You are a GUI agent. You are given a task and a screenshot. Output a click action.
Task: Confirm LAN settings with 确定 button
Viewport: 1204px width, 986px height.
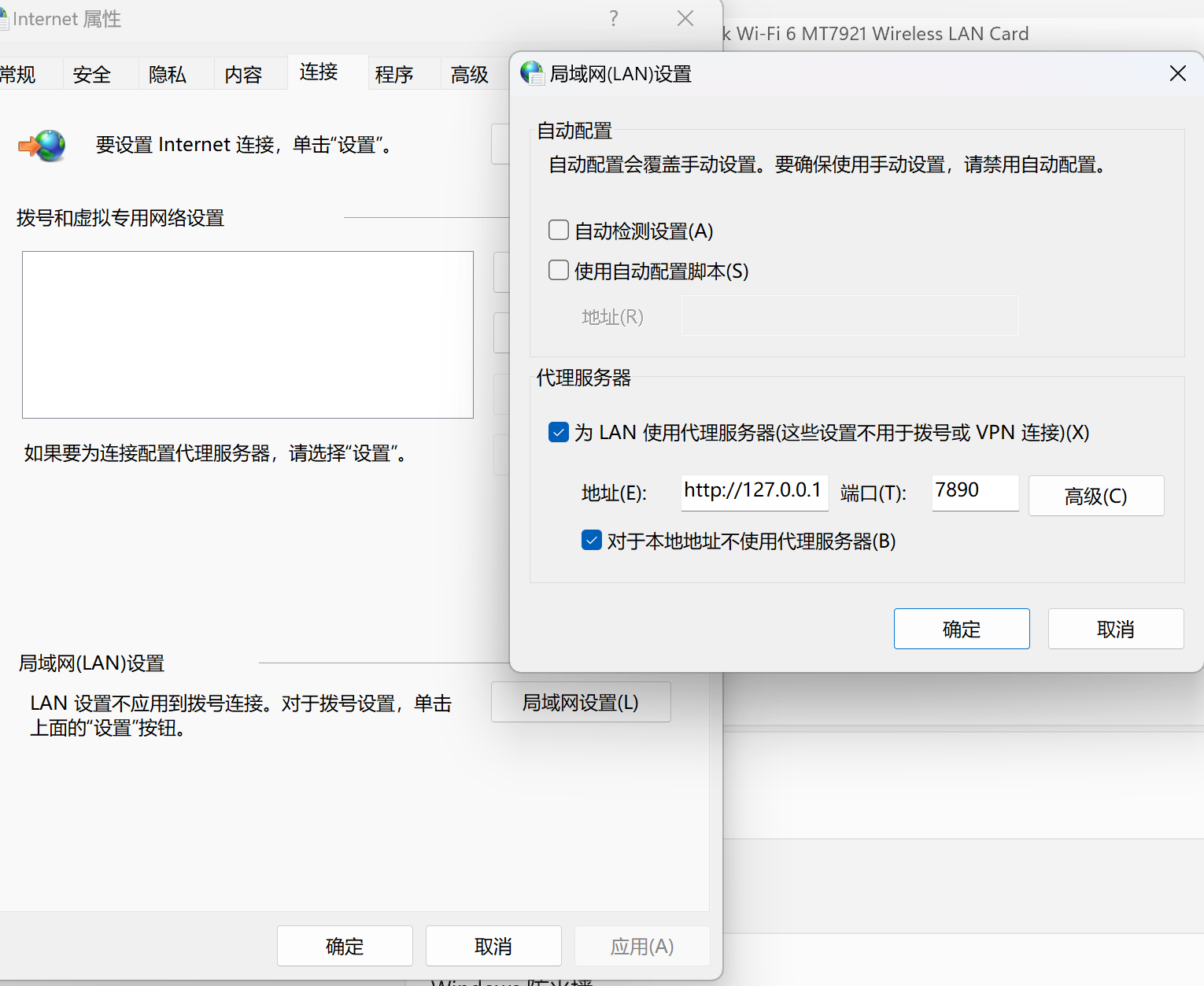(x=961, y=629)
